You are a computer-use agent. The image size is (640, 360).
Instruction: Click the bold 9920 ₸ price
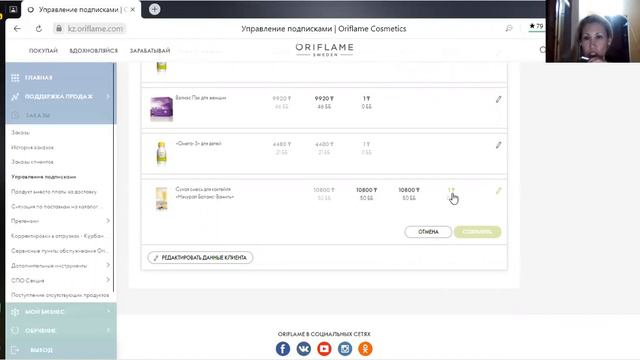point(324,98)
